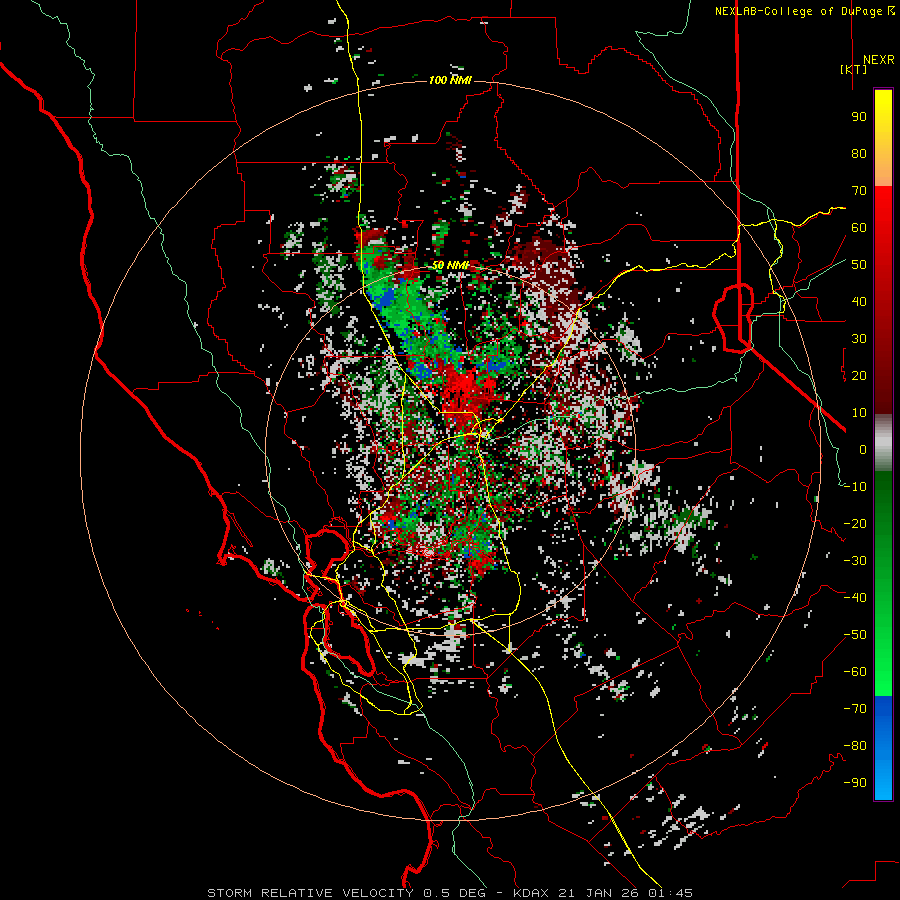This screenshot has height=900, width=900.
Task: Click the [KT] units label
Action: pyautogui.click(x=854, y=69)
